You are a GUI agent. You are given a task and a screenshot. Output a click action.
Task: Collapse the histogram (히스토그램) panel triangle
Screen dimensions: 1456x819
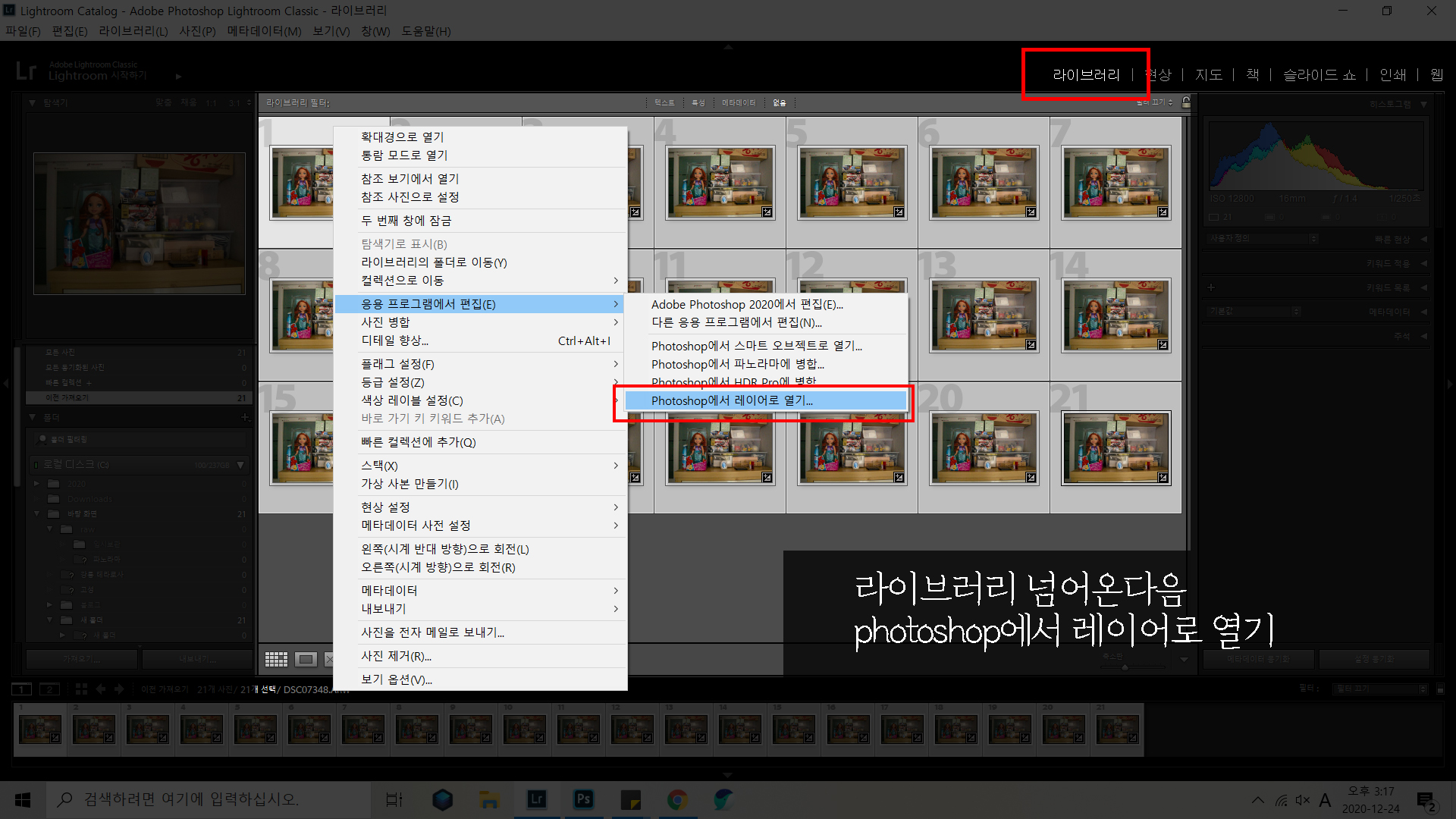click(x=1423, y=104)
